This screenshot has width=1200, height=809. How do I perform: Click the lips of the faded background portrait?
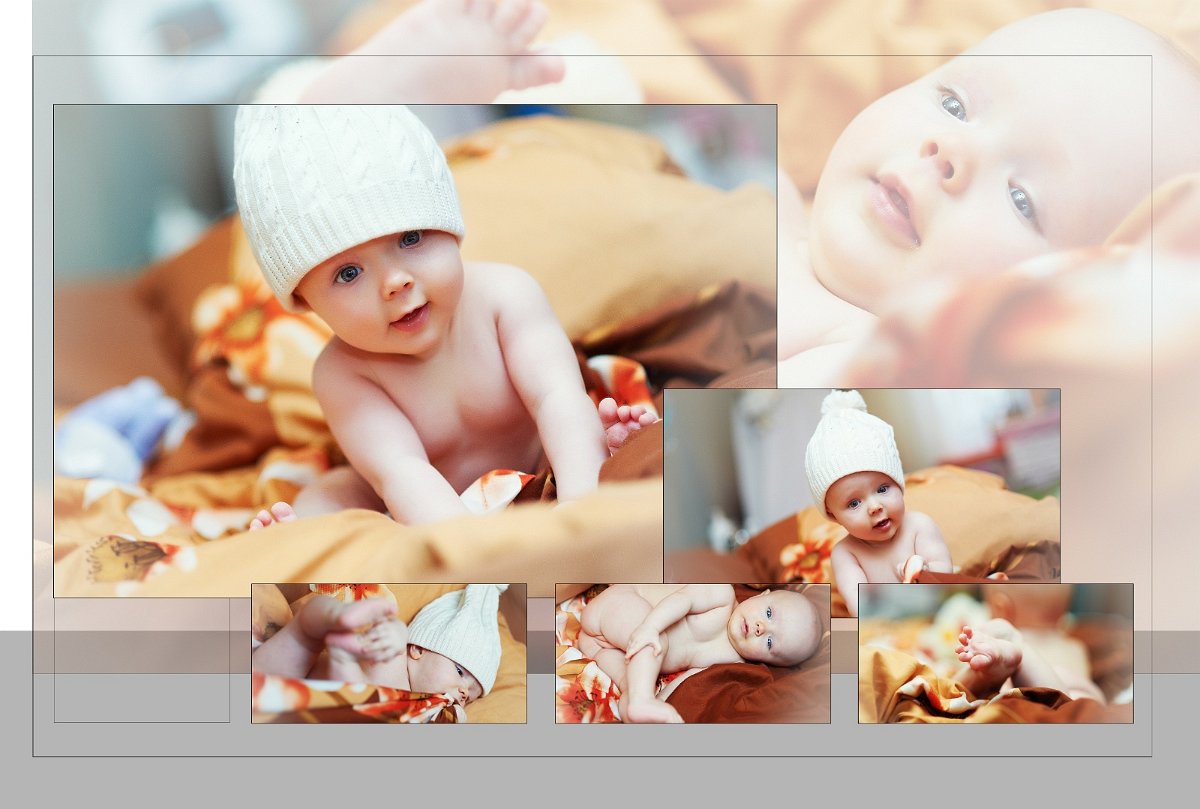pyautogui.click(x=895, y=208)
